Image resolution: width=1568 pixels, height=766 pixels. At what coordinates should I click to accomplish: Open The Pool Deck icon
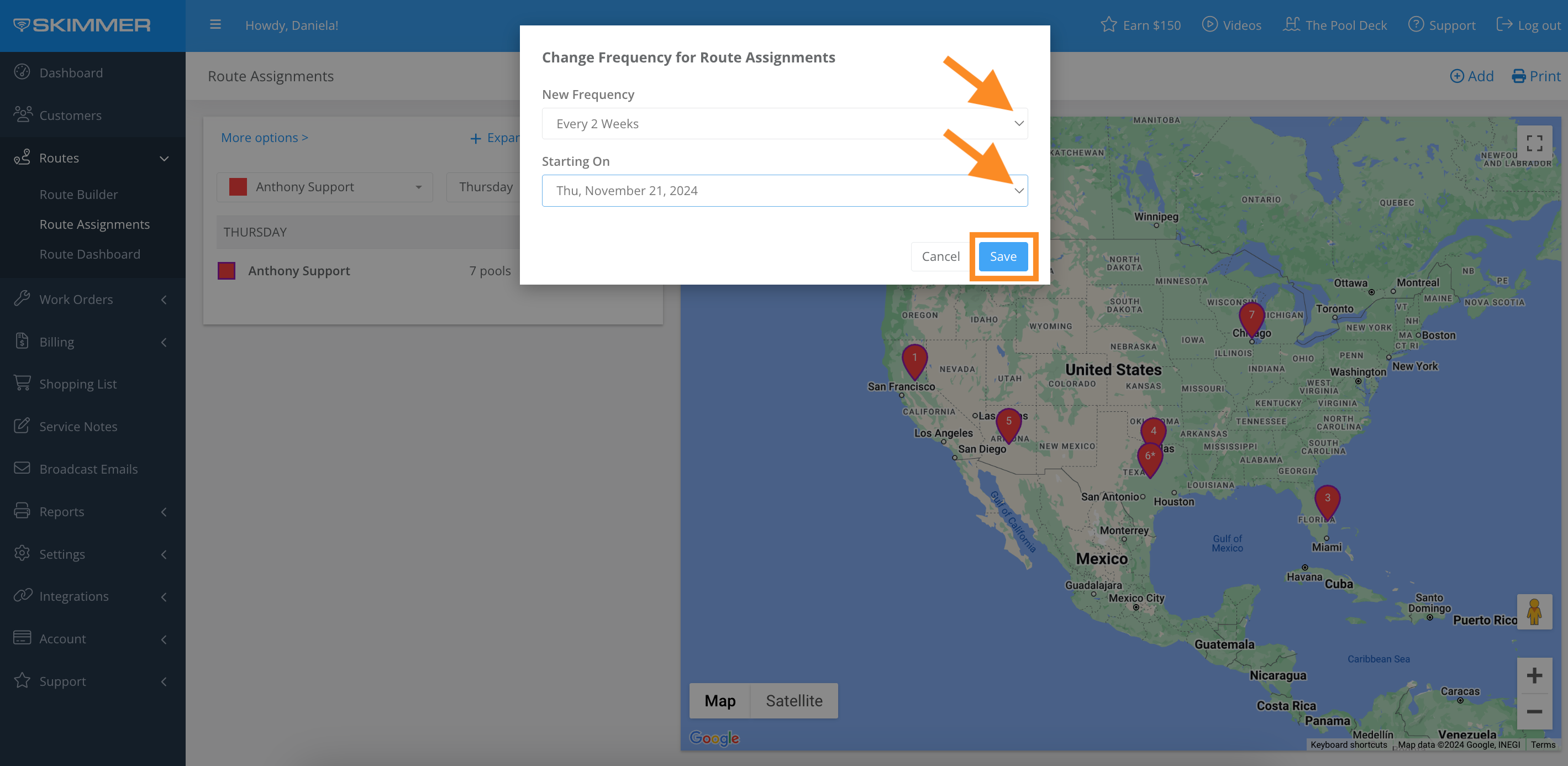(1291, 25)
